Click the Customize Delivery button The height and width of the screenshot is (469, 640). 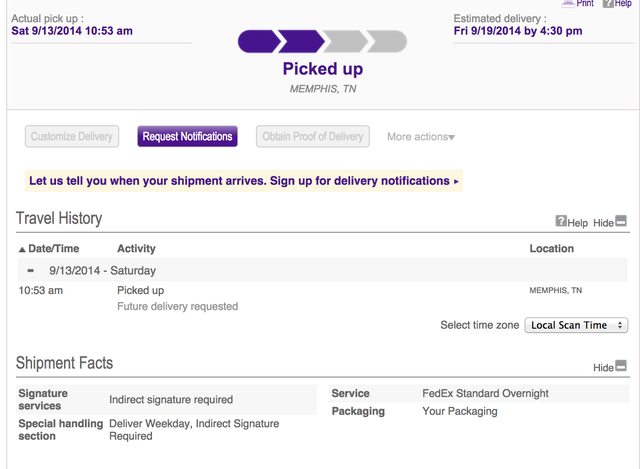[x=71, y=137]
